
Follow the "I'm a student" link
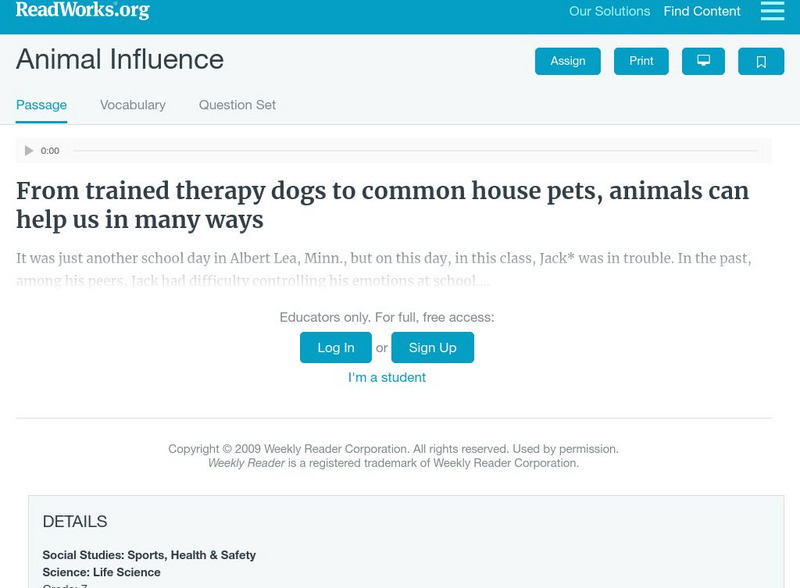(387, 377)
